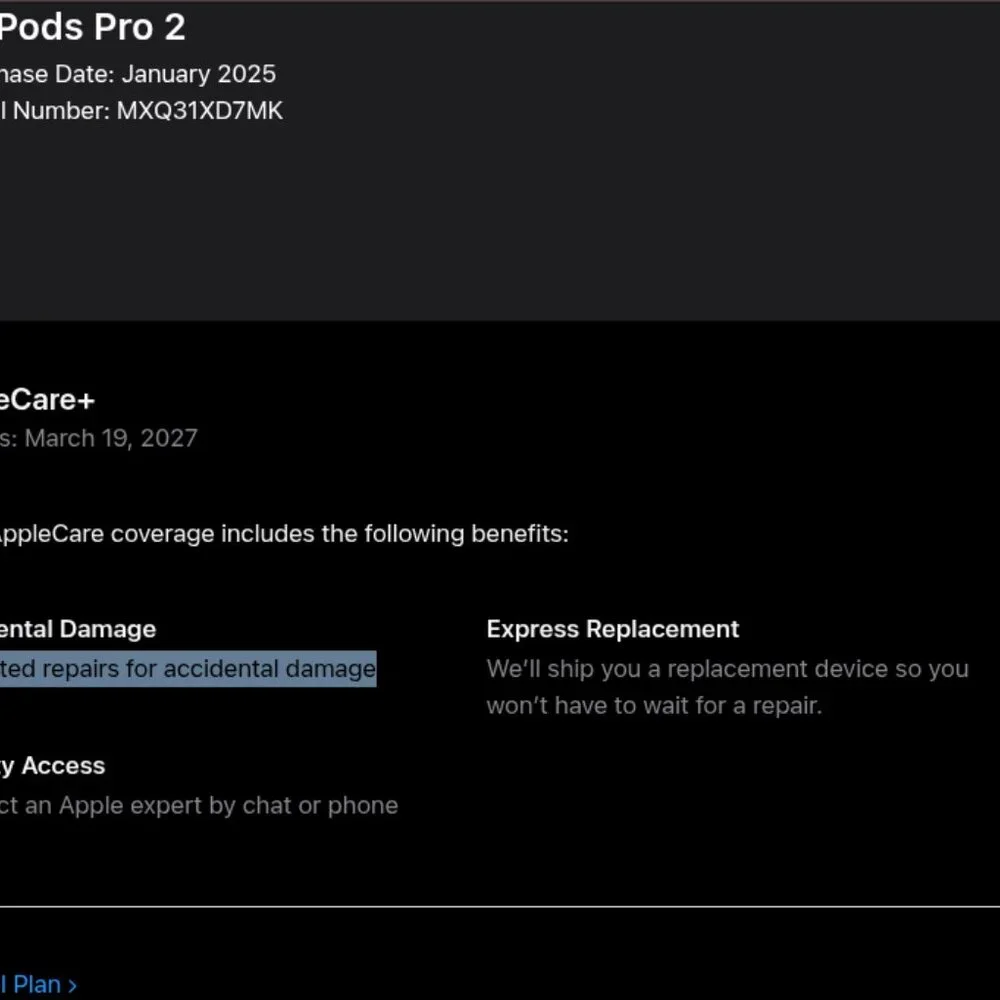Screen dimensions: 1000x1000
Task: Select the 'Pods Pro 2' device heading
Action: [x=92, y=27]
